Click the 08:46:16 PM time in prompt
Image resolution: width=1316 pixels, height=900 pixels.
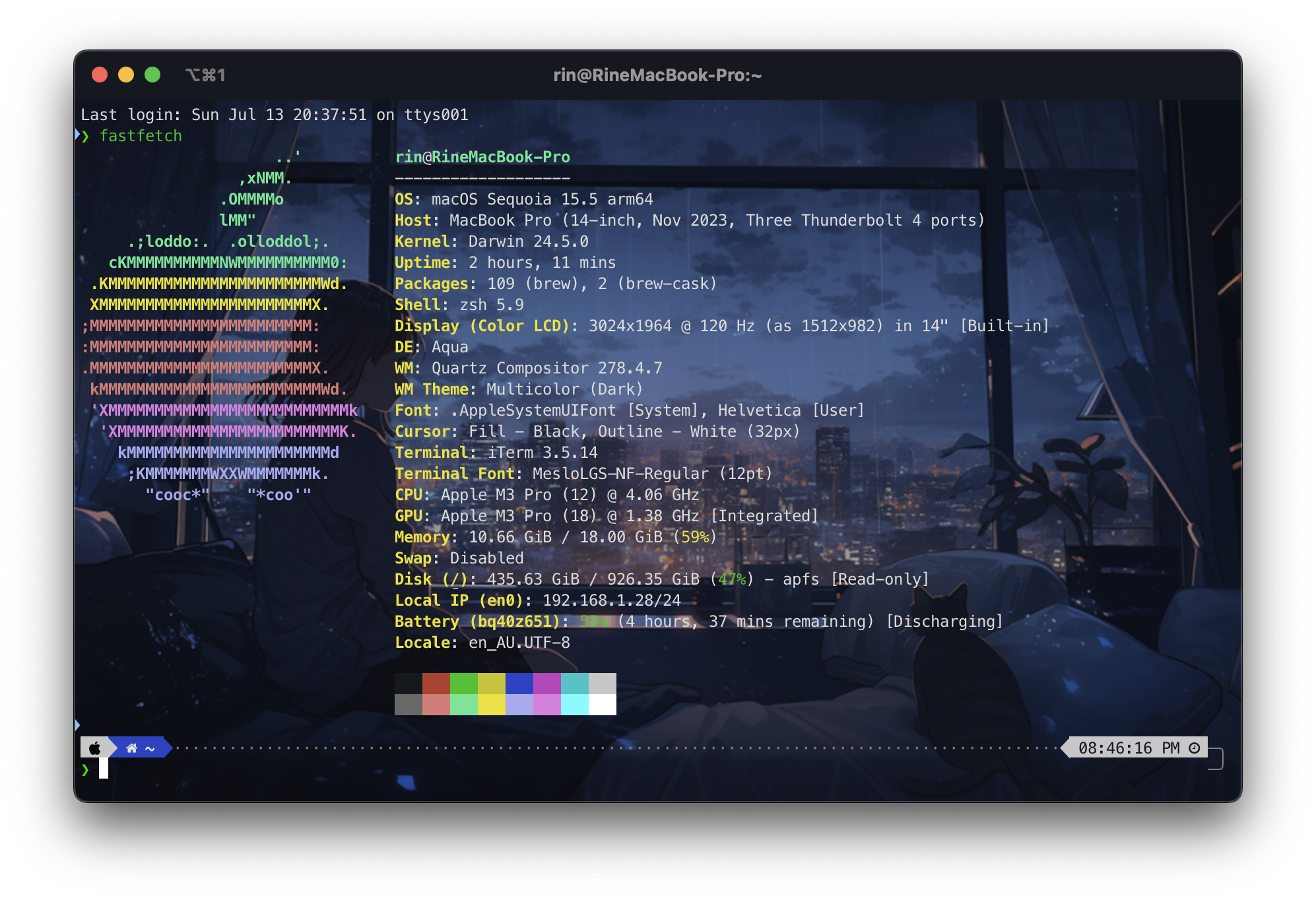(1129, 748)
